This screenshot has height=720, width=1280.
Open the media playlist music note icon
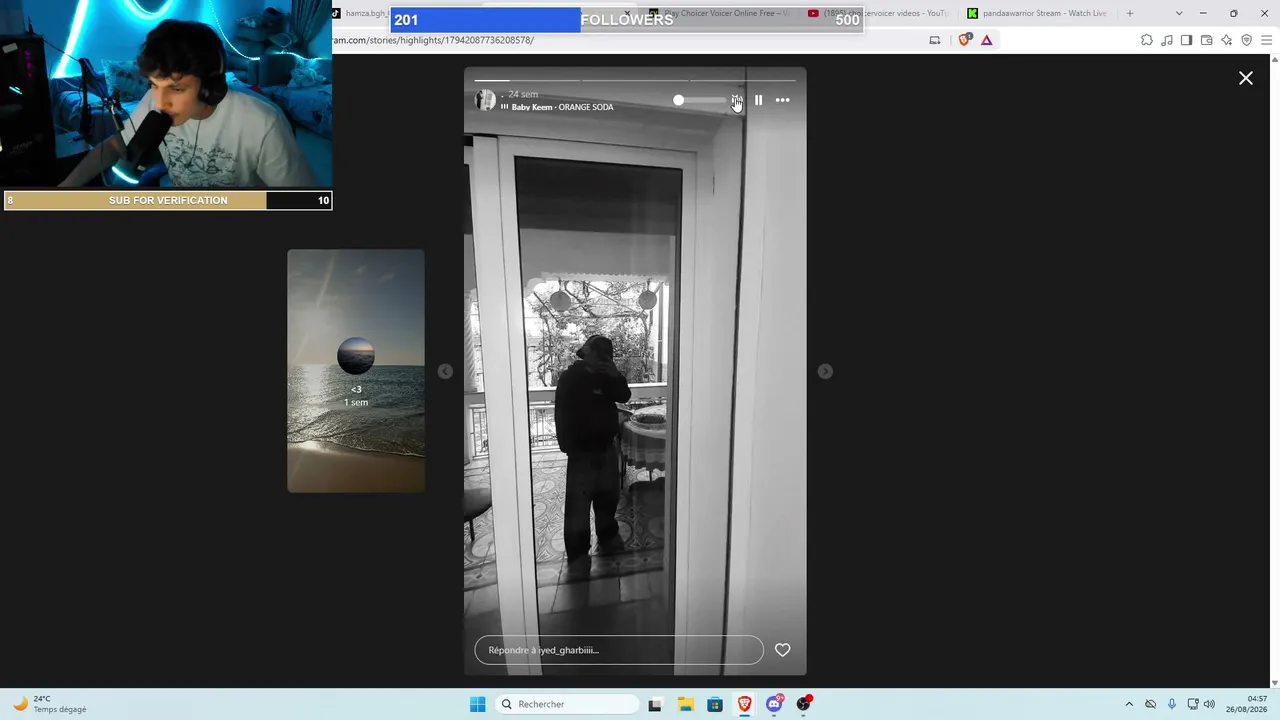(1167, 40)
